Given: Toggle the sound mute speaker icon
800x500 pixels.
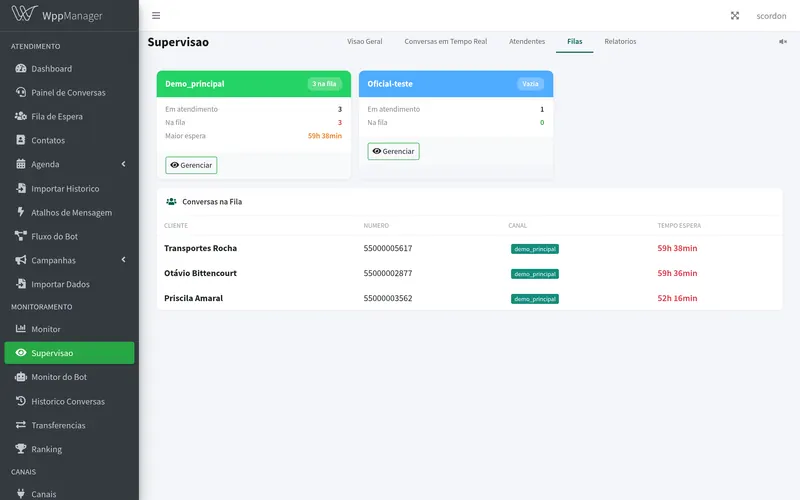Looking at the screenshot, I should pyautogui.click(x=783, y=42).
